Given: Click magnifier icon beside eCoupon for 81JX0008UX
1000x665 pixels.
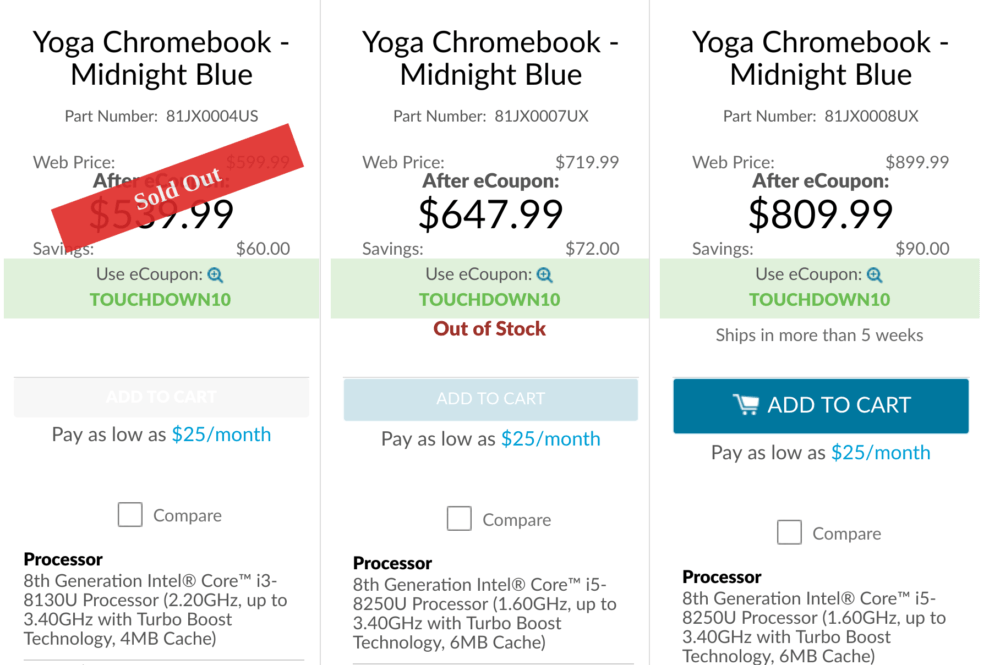Looking at the screenshot, I should tap(875, 275).
